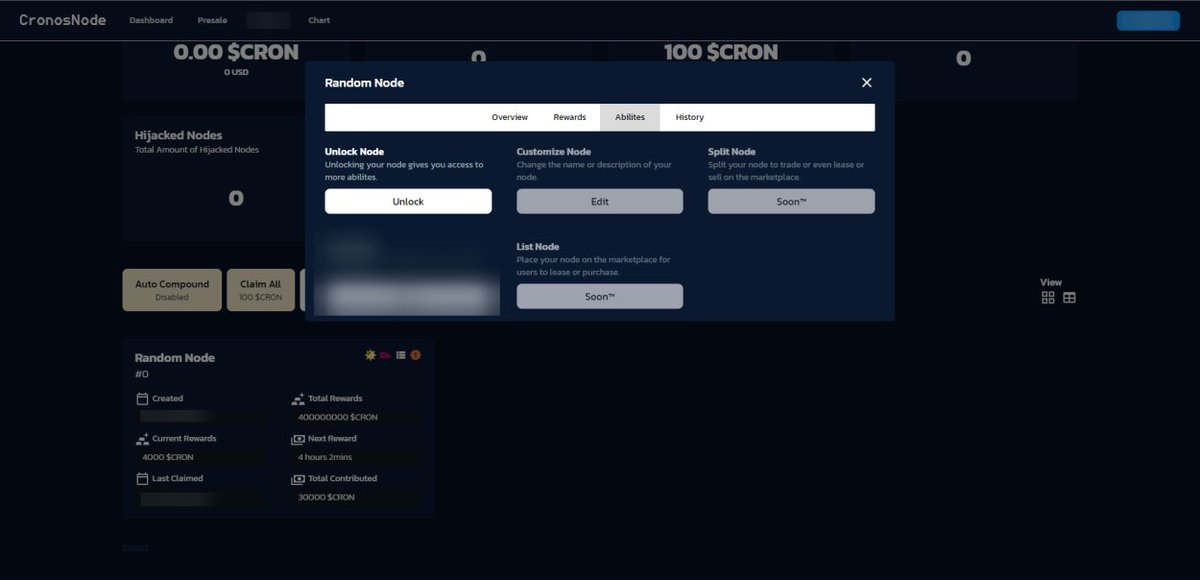Click the Unlock button
1200x580 pixels.
click(408, 201)
